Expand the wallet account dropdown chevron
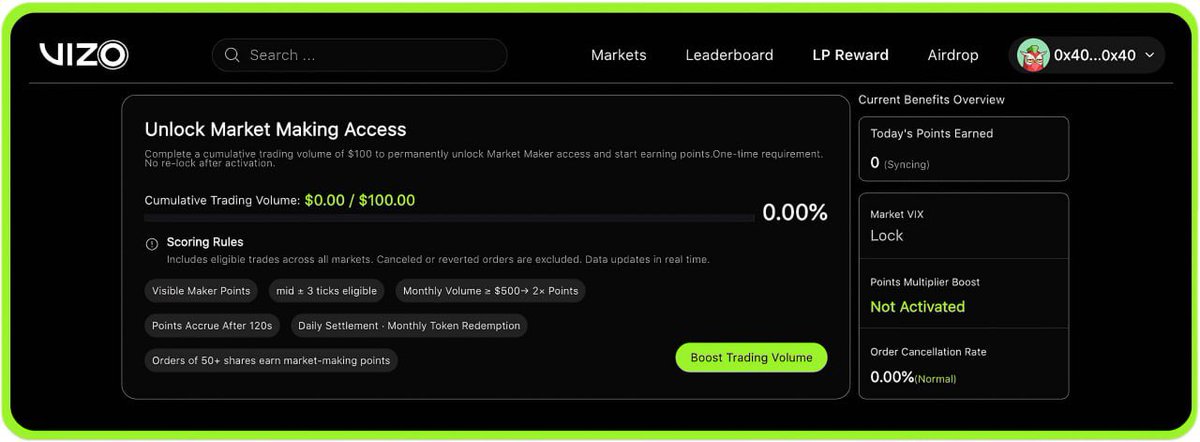Viewport: 1200px width, 442px height. pos(1149,56)
